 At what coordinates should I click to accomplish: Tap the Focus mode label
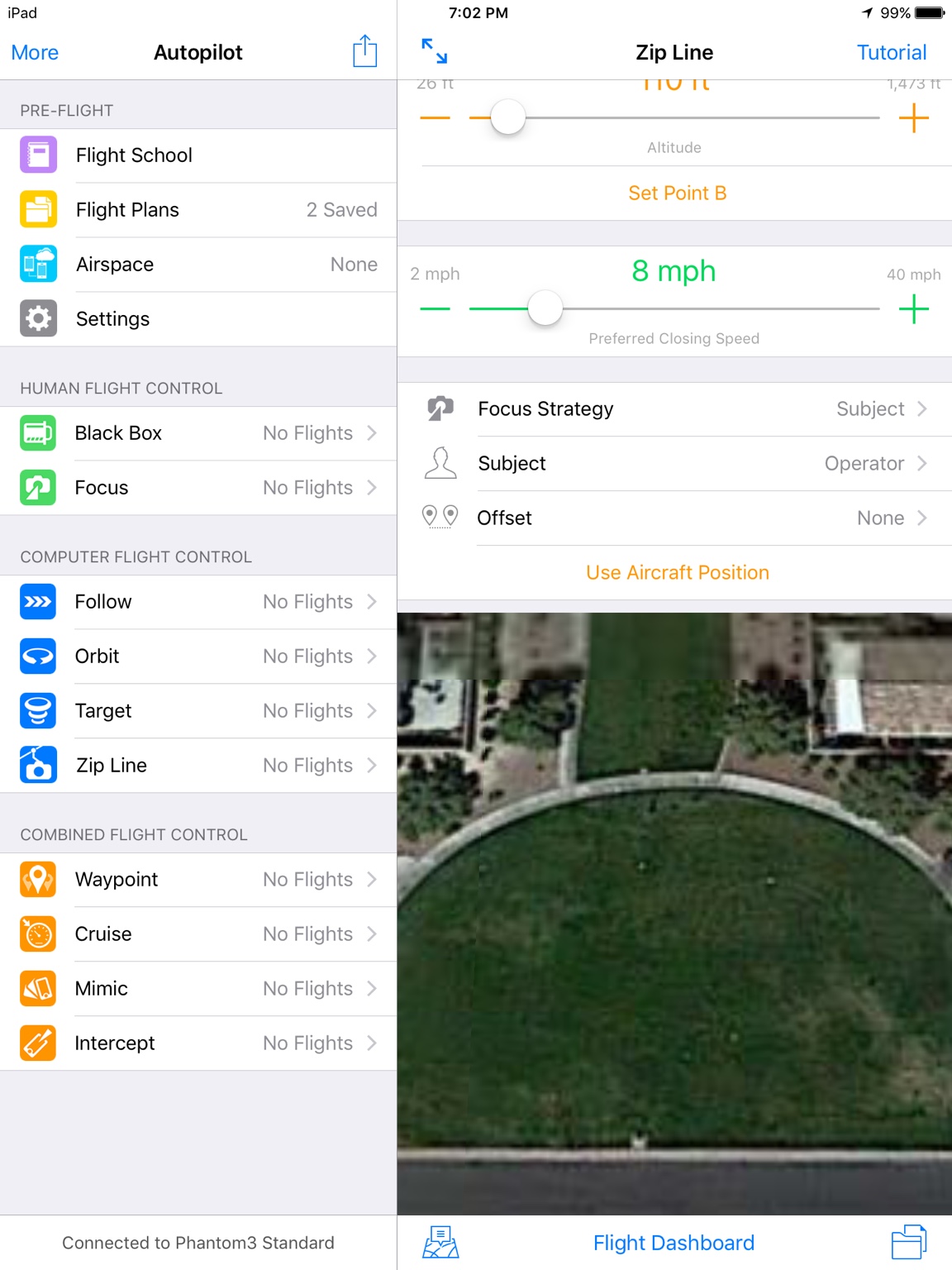102,488
